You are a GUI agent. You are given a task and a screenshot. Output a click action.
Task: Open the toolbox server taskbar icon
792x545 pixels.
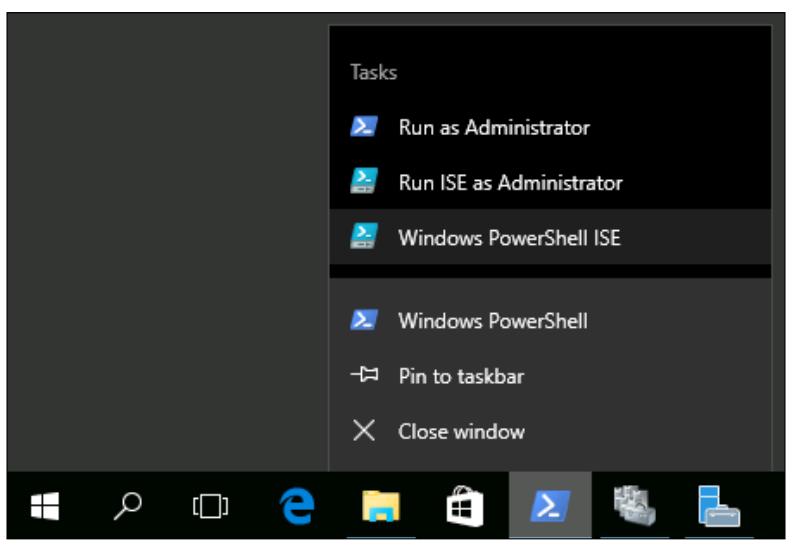pos(719,506)
